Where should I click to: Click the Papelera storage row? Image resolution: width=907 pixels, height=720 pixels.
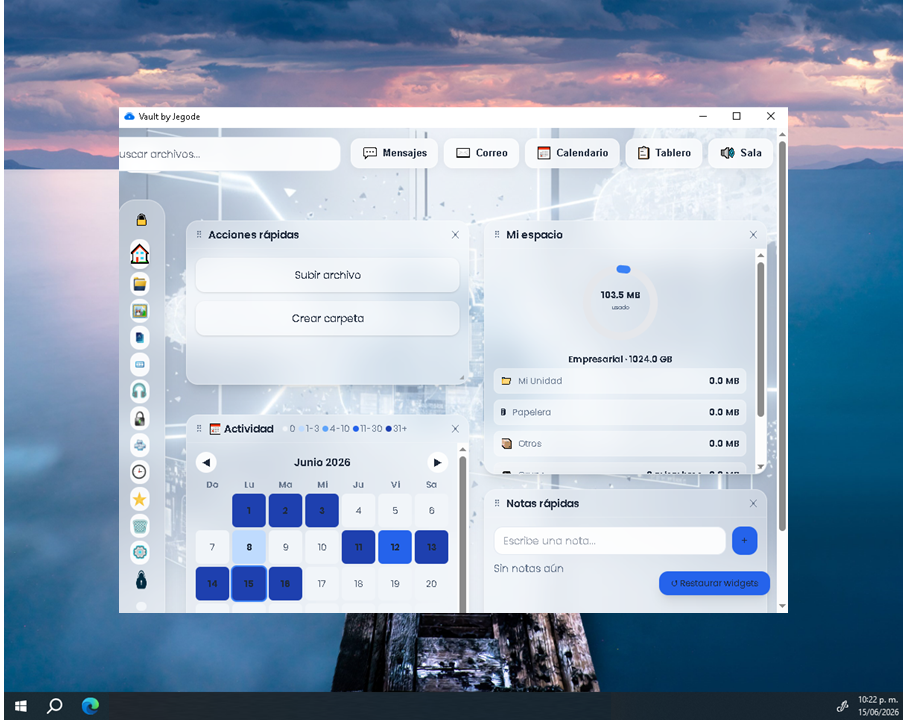click(x=620, y=412)
